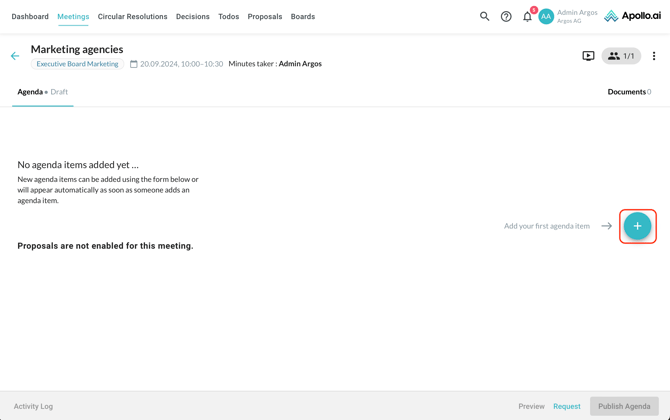Open the three-dot more options menu
Screen dimensions: 670x420
[x=654, y=56]
